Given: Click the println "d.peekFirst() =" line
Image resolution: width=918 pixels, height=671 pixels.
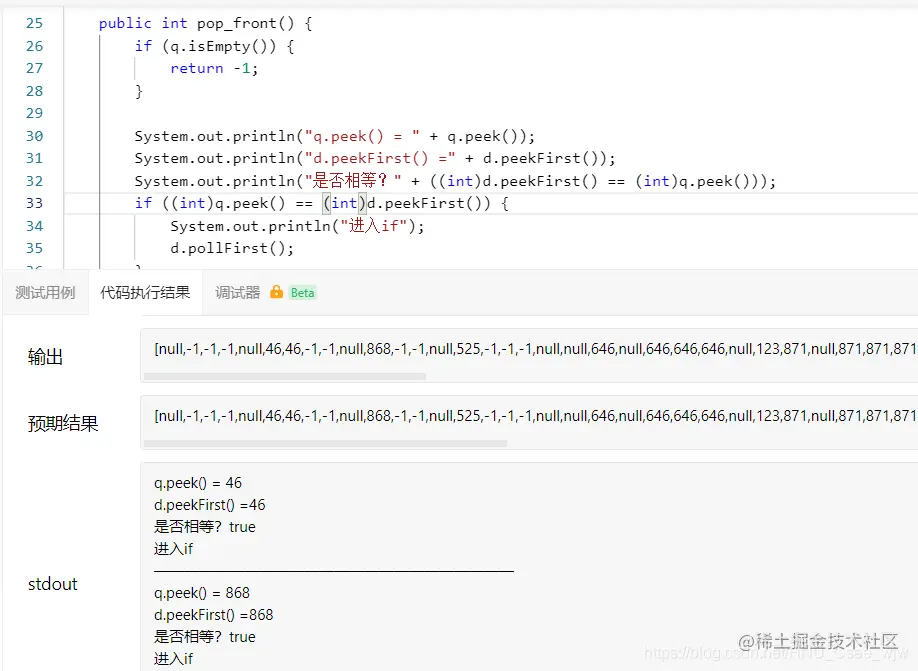Looking at the screenshot, I should pyautogui.click(x=375, y=159).
